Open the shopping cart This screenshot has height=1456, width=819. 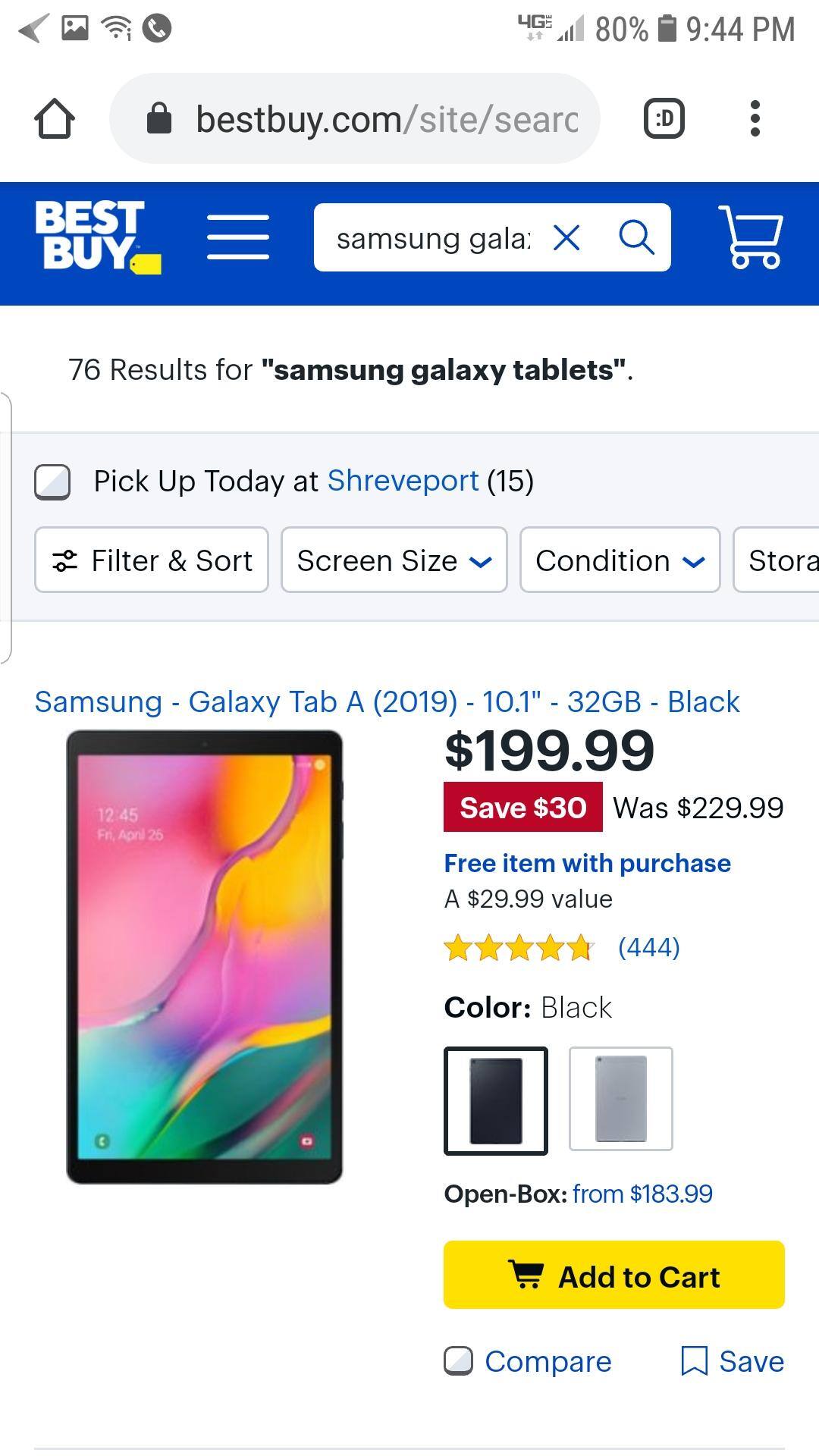click(751, 237)
